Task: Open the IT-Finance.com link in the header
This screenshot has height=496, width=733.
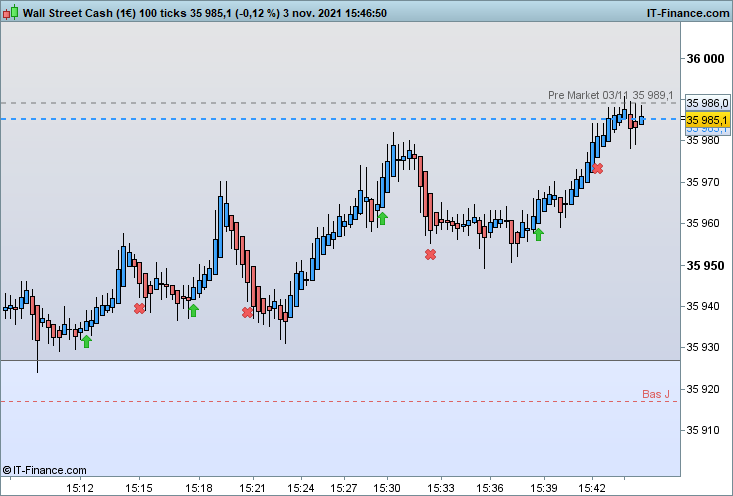Action: (688, 13)
